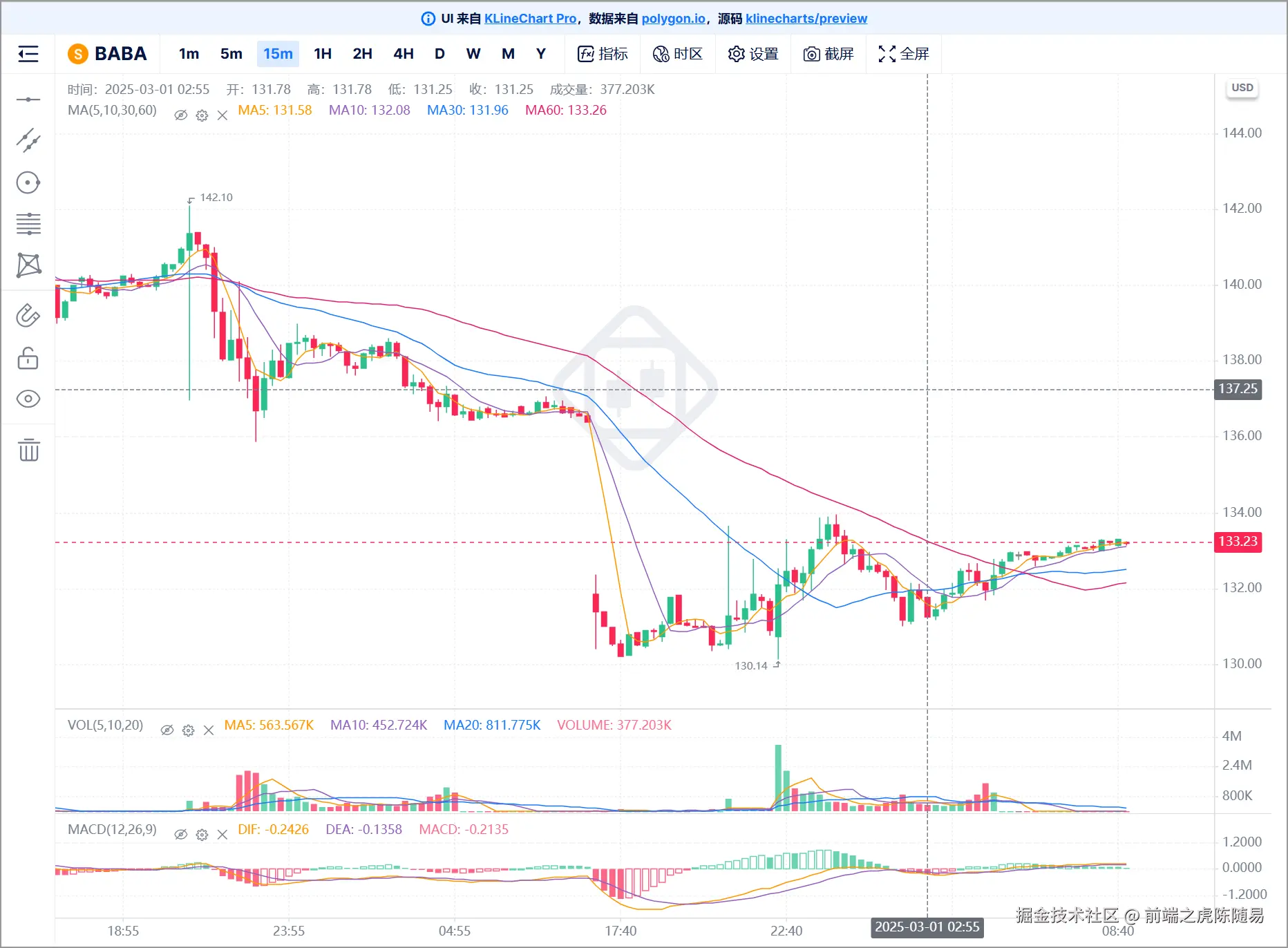Image resolution: width=1288 pixels, height=948 pixels.
Task: Toggle the drawing lock icon
Action: pos(28,358)
